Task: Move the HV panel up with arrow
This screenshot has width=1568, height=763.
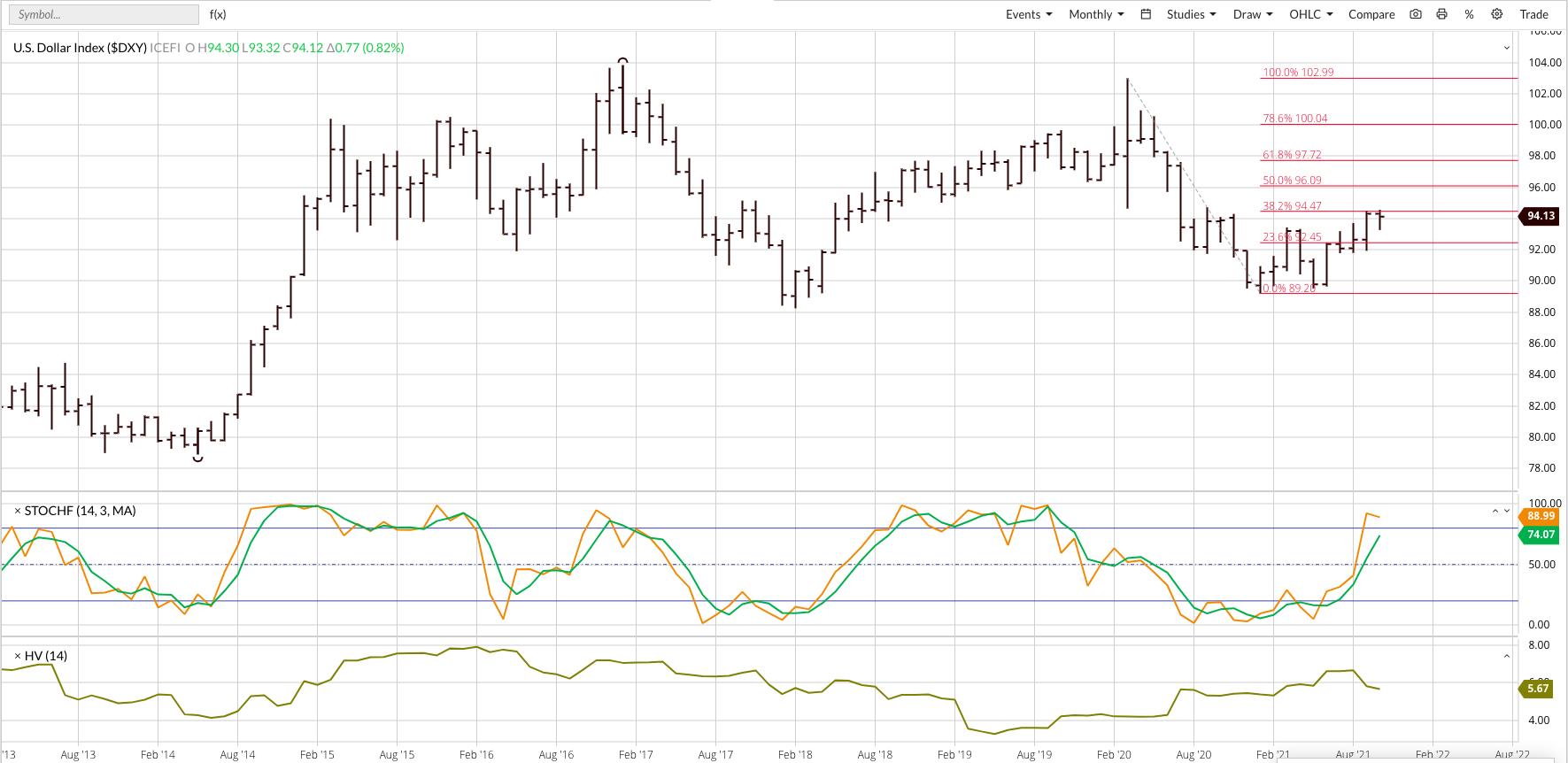Action: coord(1507,656)
